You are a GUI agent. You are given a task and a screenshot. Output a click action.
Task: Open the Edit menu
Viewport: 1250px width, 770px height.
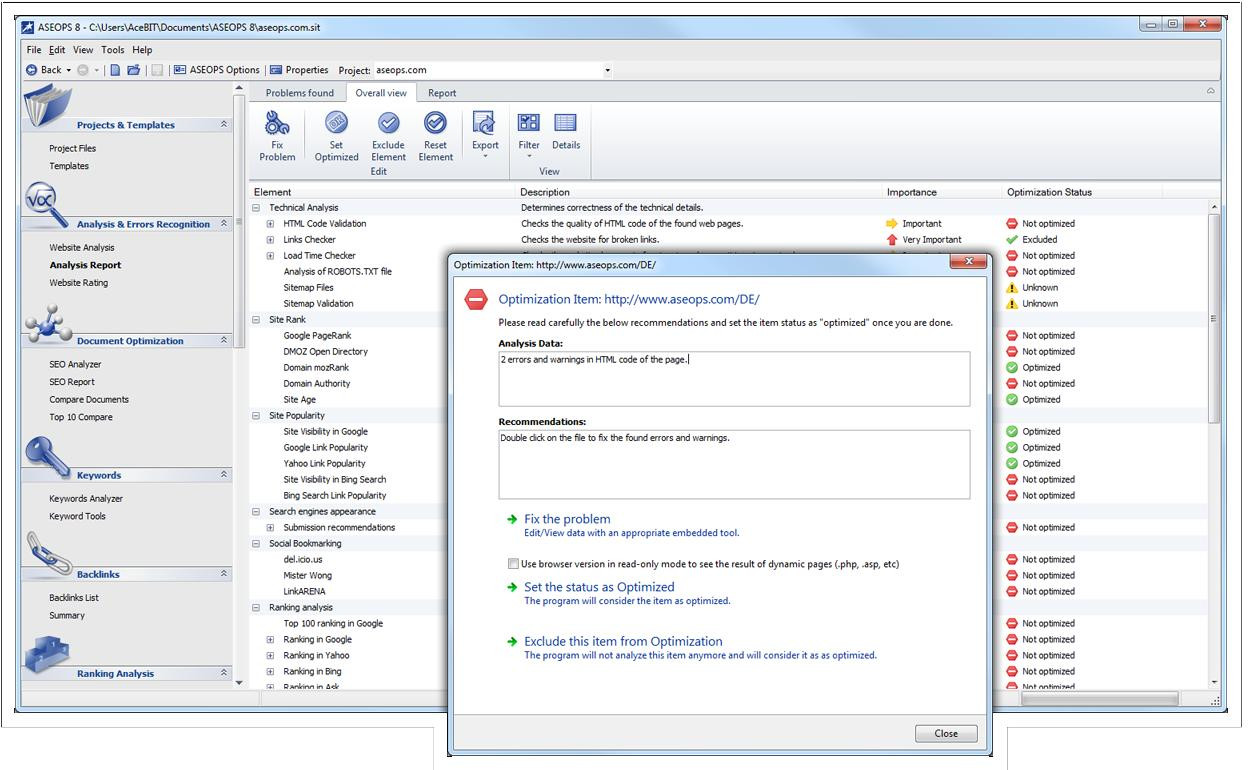(57, 50)
